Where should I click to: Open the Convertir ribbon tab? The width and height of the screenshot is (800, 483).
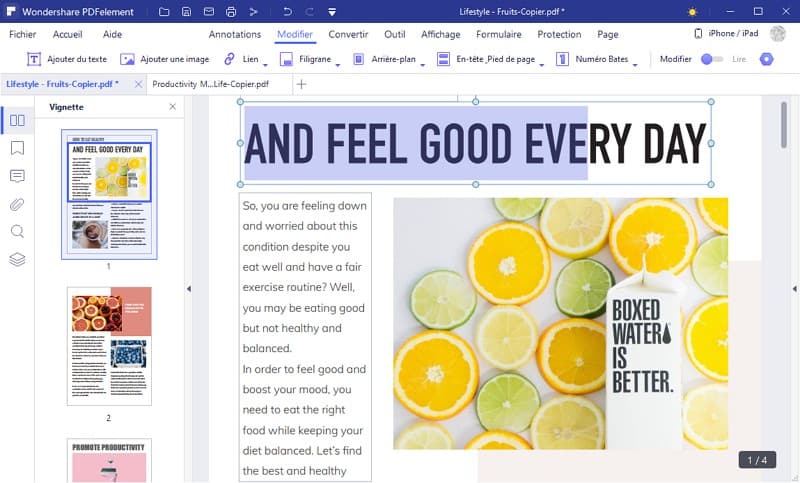pyautogui.click(x=348, y=34)
